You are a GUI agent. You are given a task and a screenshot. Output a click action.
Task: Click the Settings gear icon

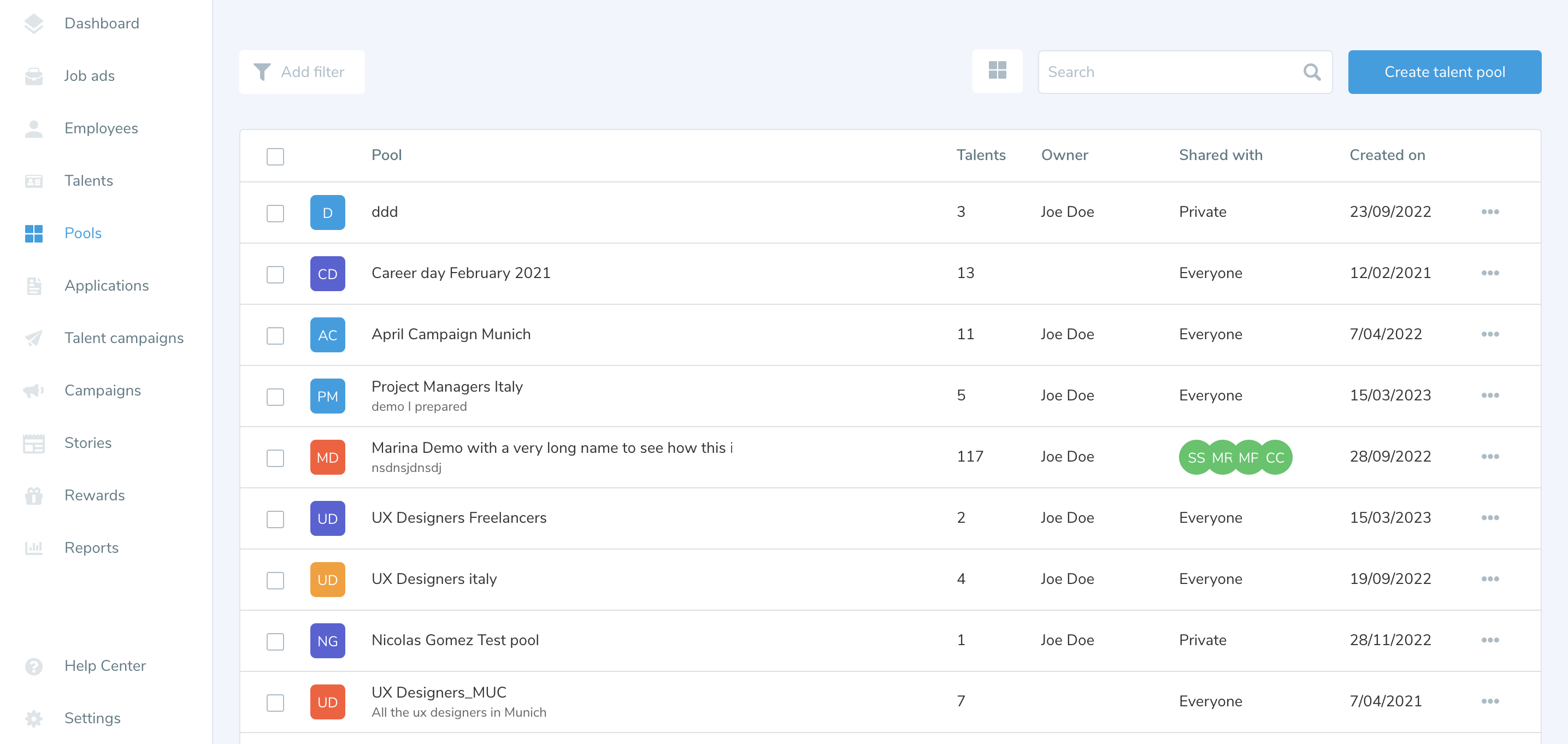pos(34,718)
